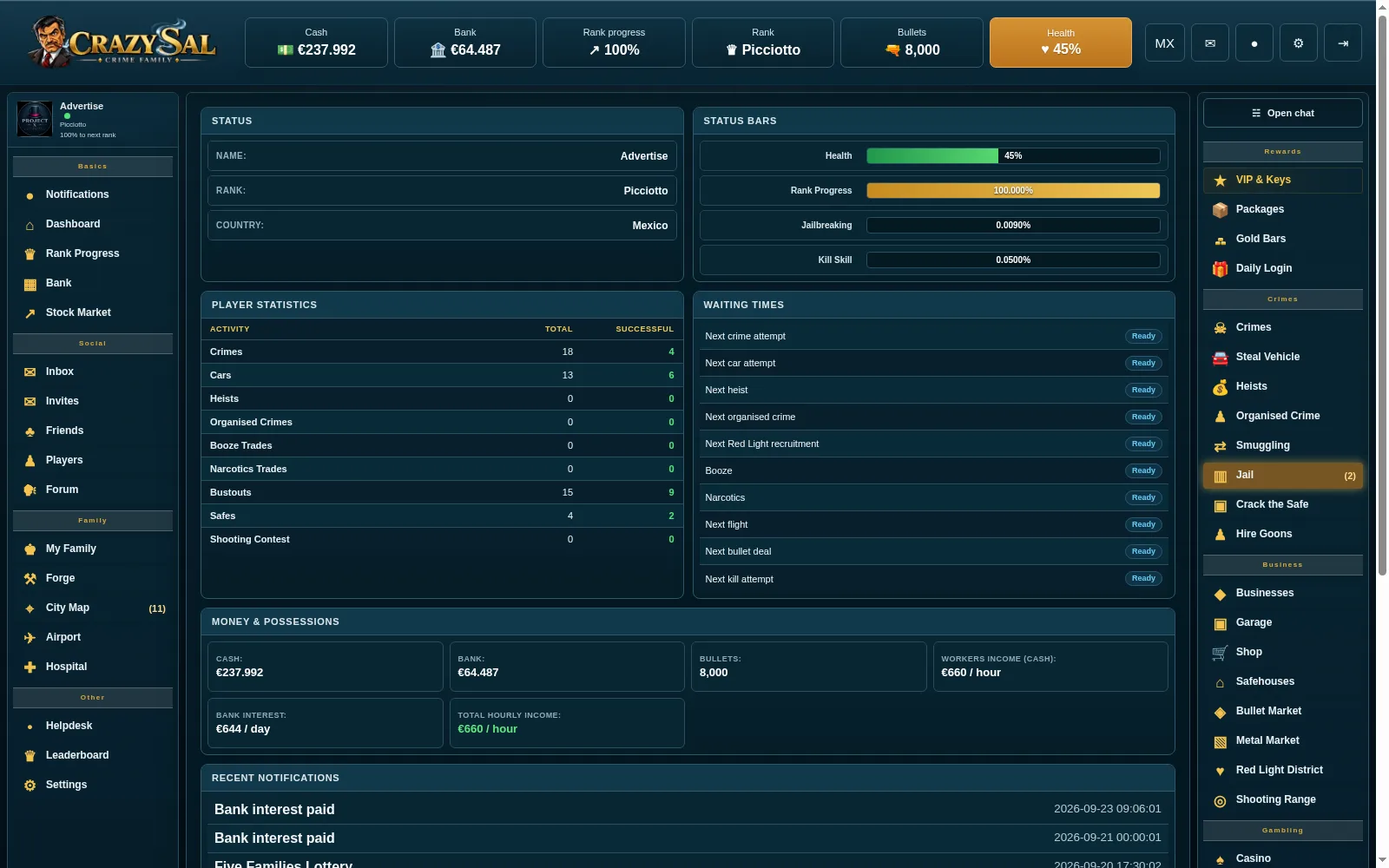The image size is (1389, 868).
Task: Open the Daily Login reward
Action: click(1282, 268)
